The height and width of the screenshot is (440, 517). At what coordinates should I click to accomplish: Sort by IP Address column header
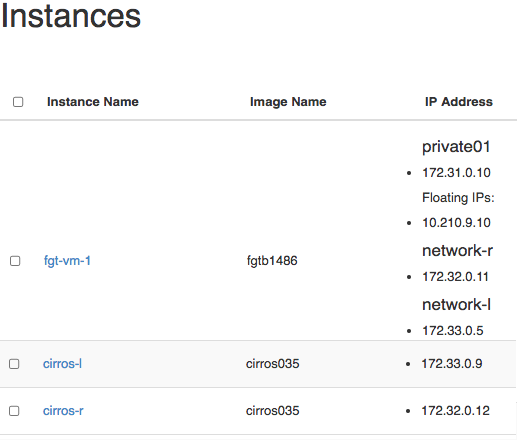[x=459, y=102]
